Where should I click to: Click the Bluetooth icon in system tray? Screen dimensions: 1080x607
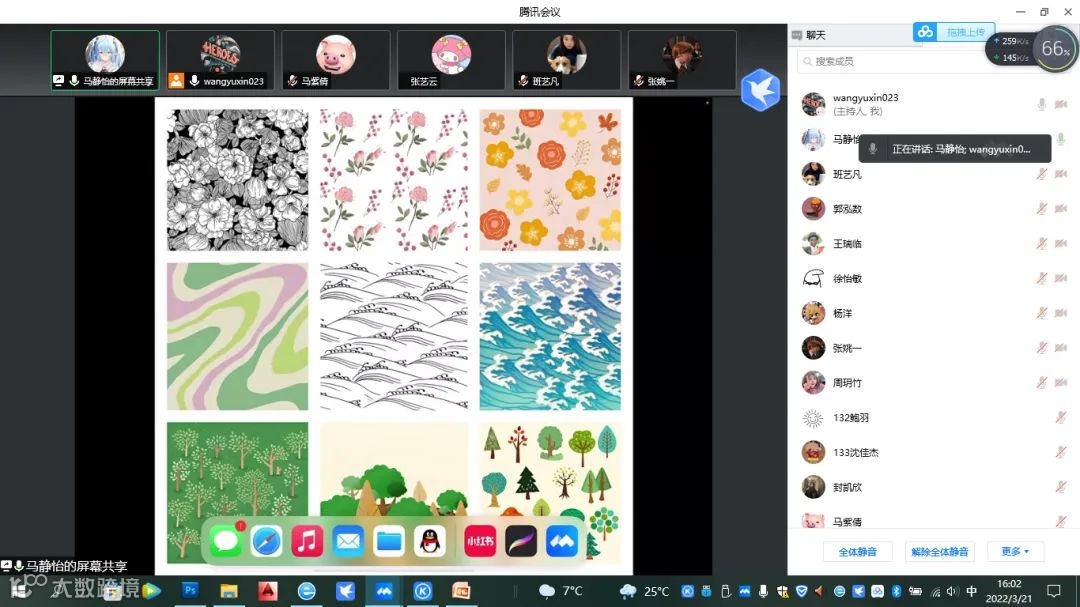896,591
